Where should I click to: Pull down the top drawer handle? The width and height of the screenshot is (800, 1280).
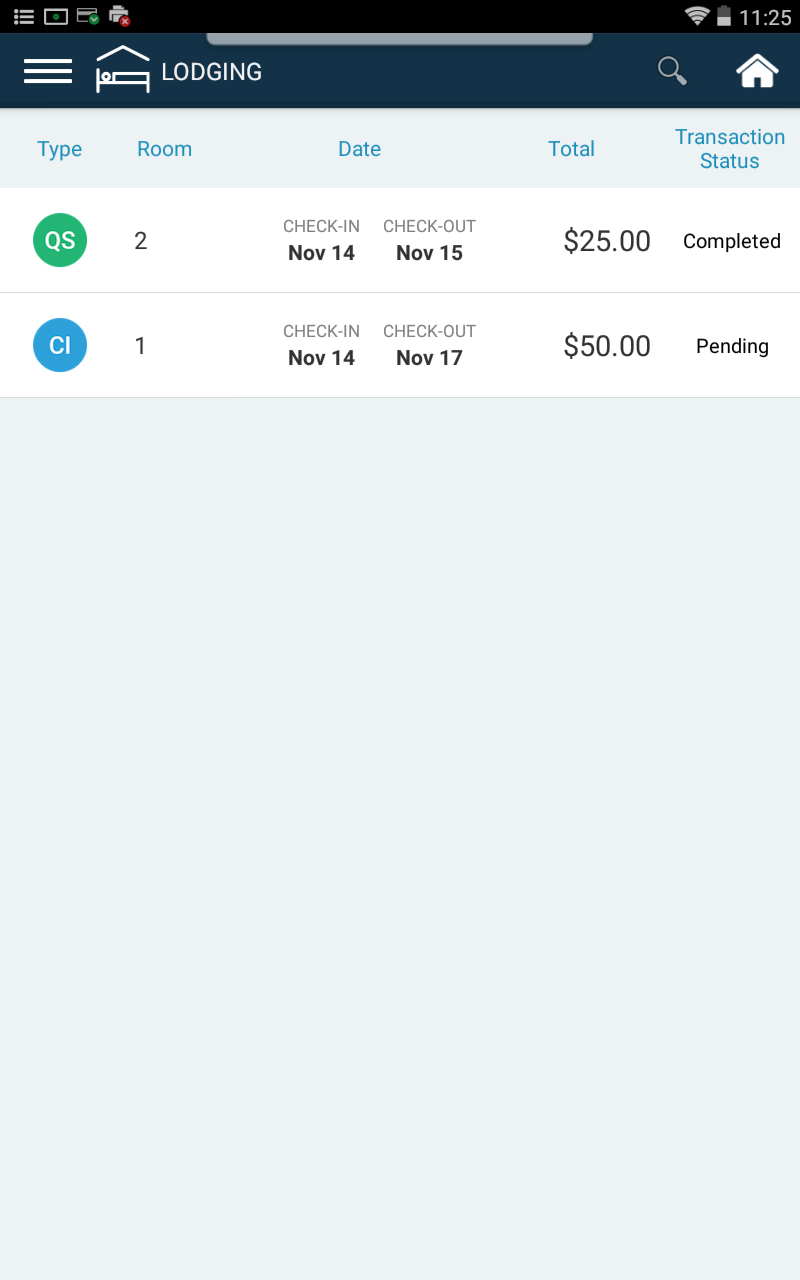pyautogui.click(x=400, y=39)
